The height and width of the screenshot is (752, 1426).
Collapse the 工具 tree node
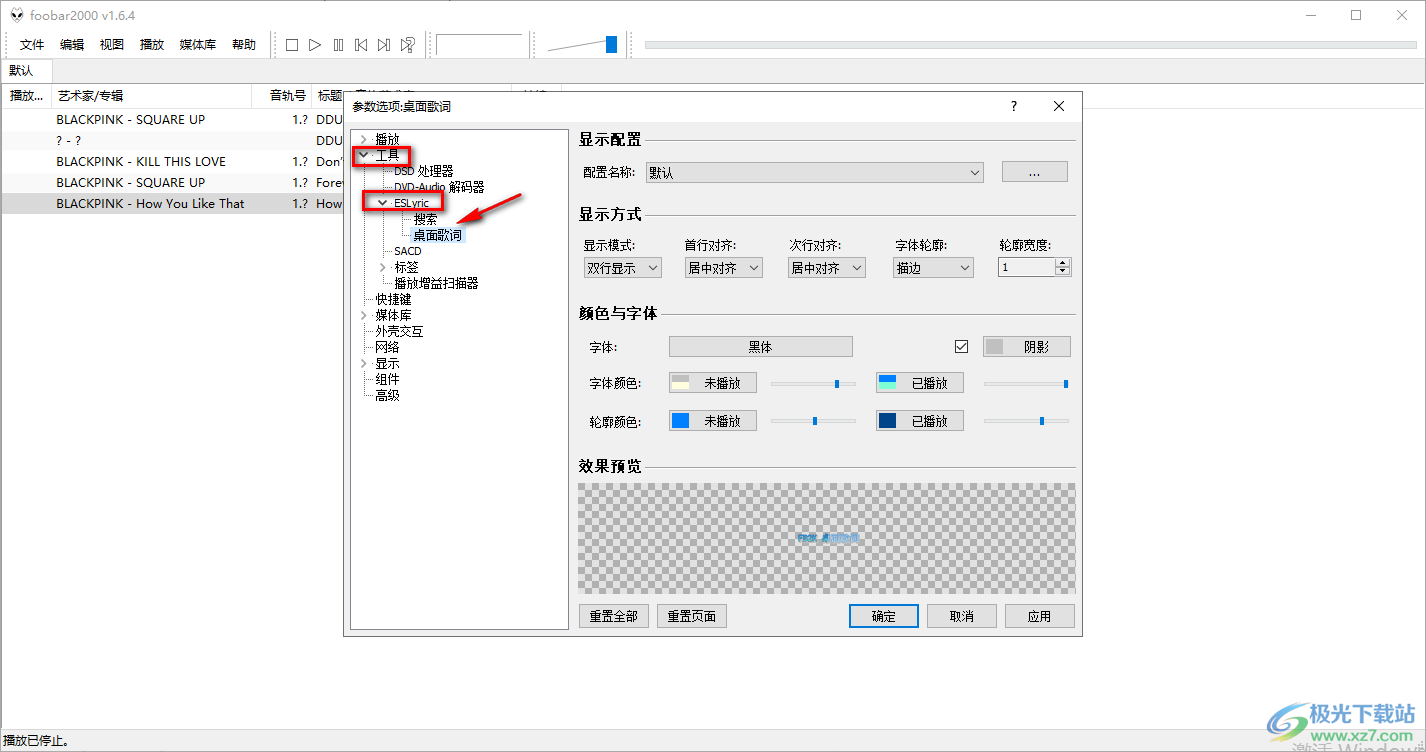click(364, 155)
